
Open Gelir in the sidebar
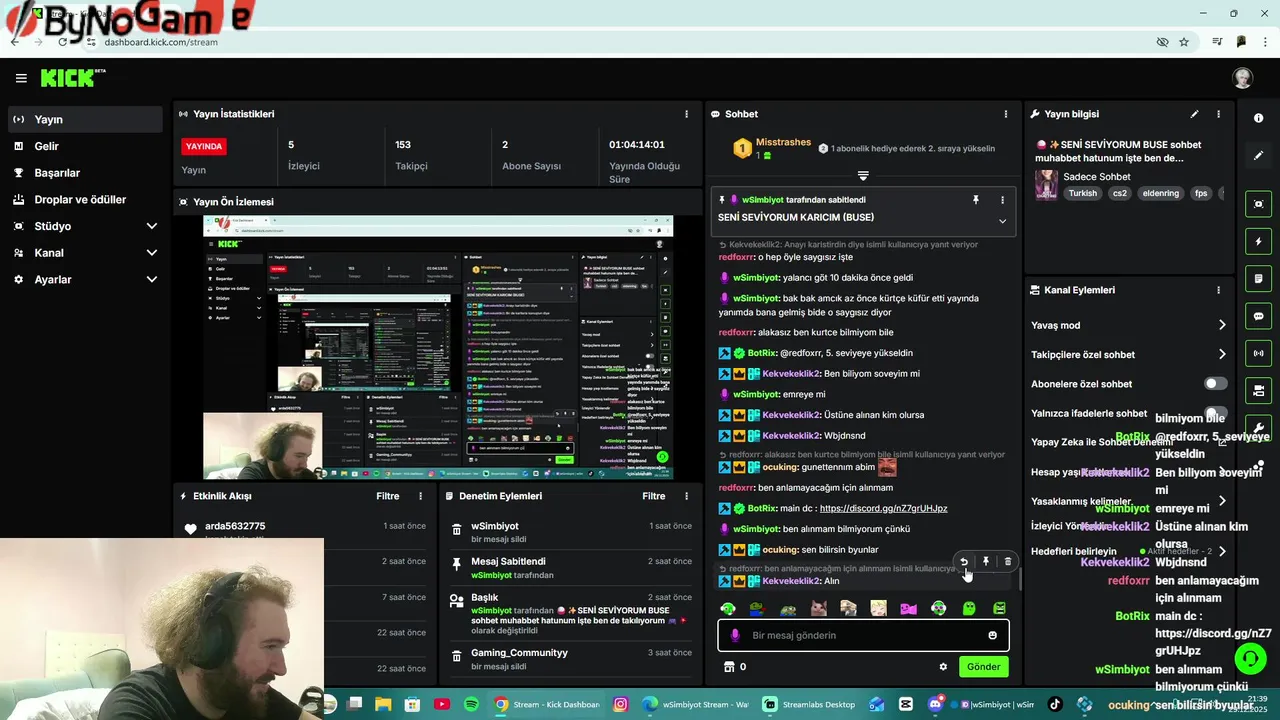85,146
